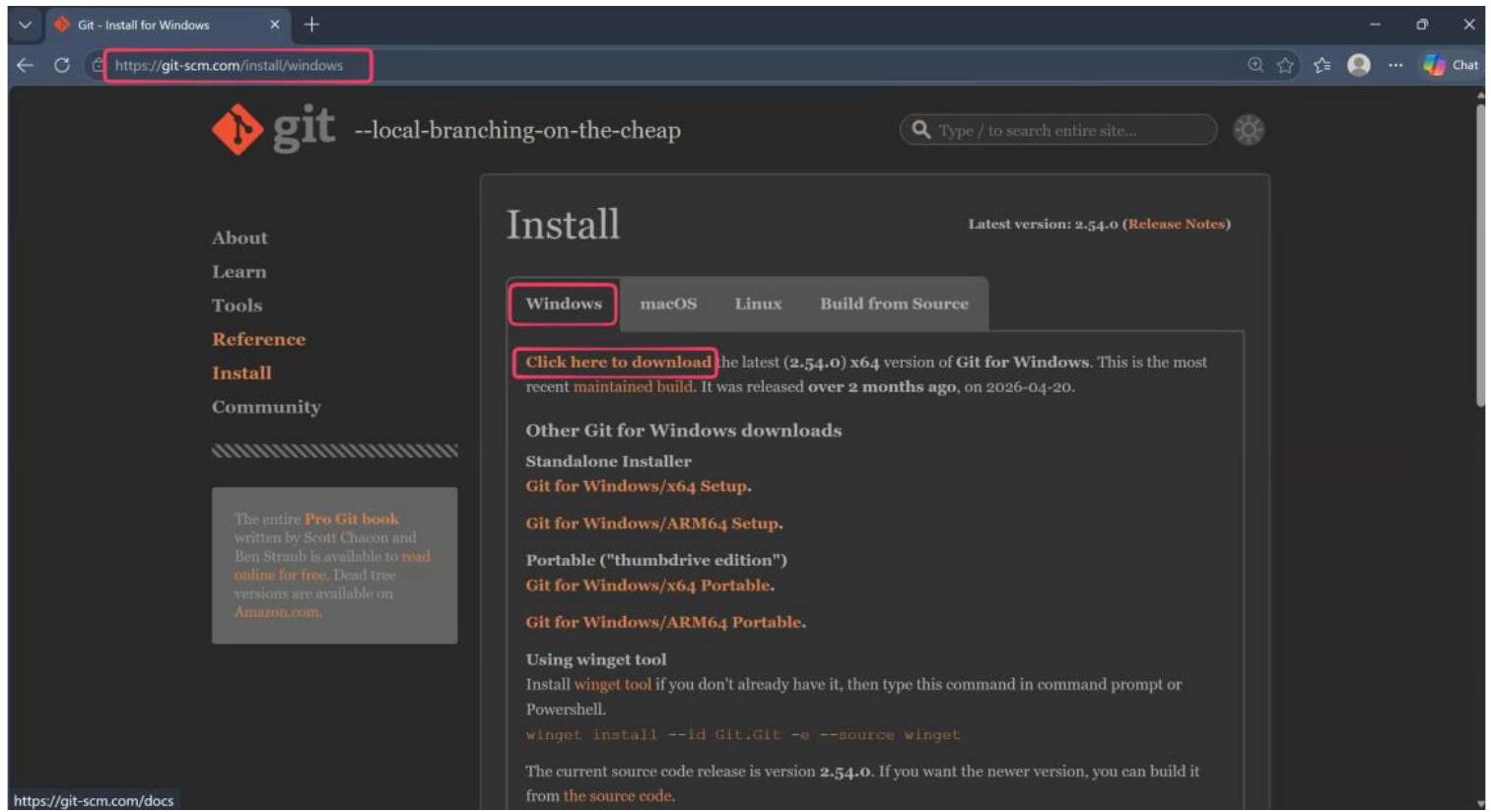Click the page vertical scrollbar thumb
This screenshot has width=1491, height=812.
[x=1479, y=256]
